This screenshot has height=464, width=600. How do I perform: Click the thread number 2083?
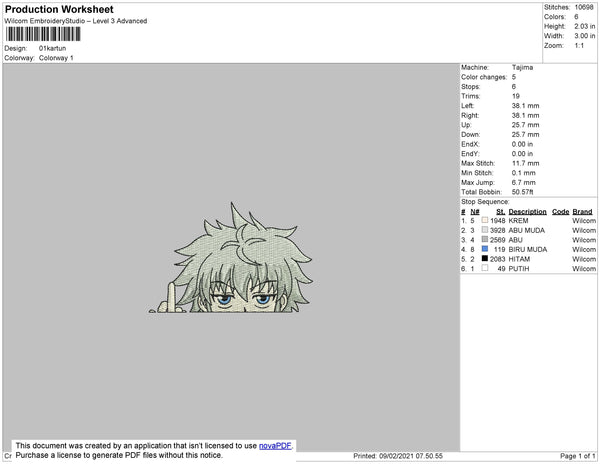coord(497,259)
